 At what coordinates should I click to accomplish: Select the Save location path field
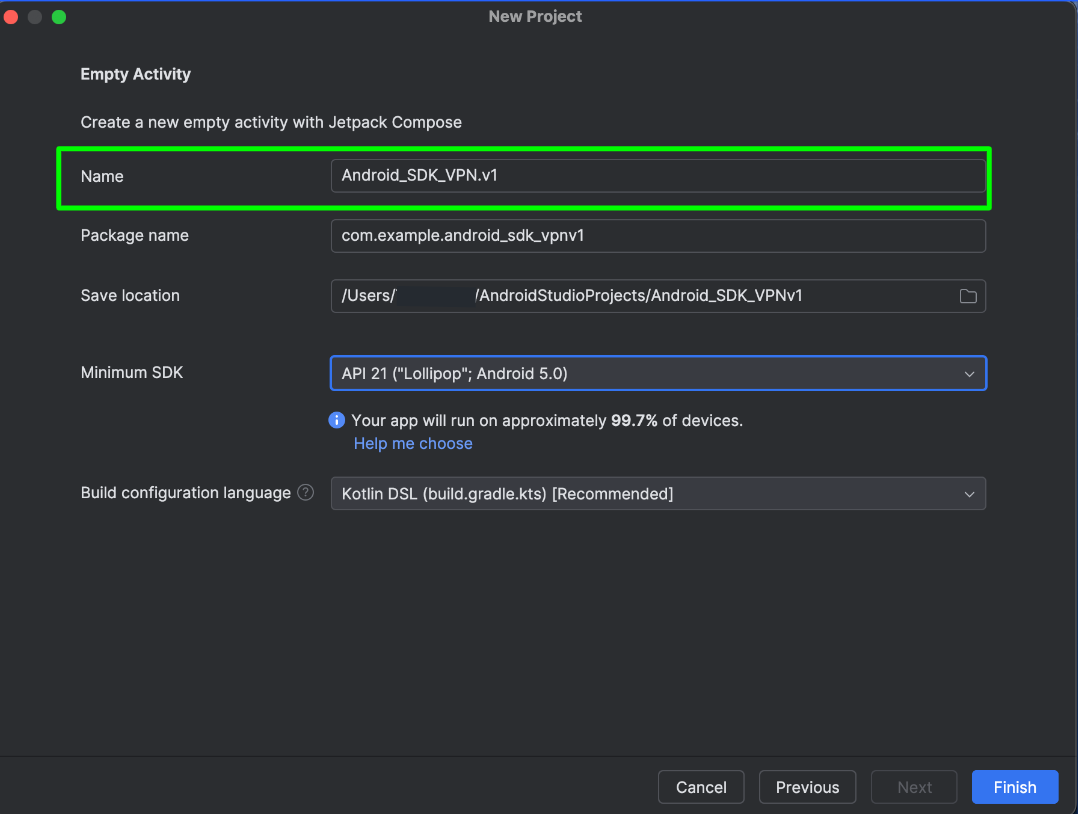pos(640,296)
